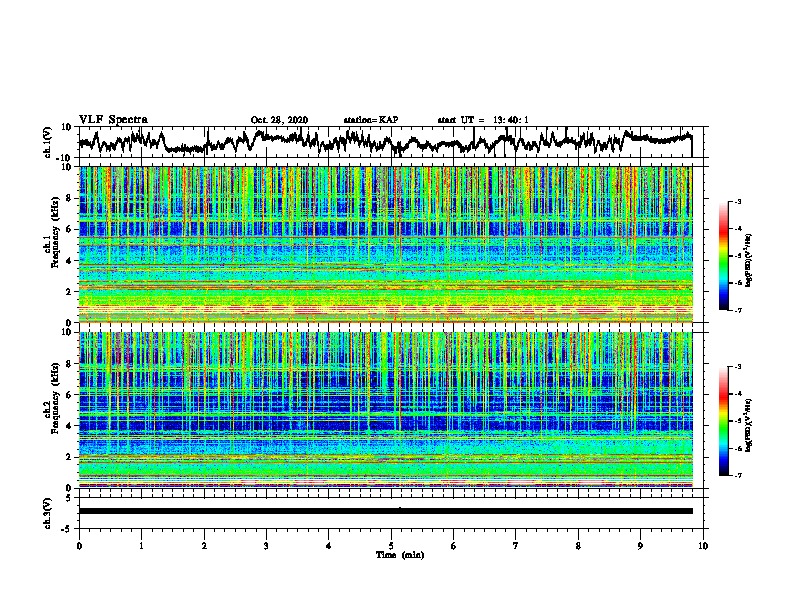Click the "-7" label on ch.2 colorbar
Image resolution: width=792 pixels, height=612 pixels.
pos(737,476)
